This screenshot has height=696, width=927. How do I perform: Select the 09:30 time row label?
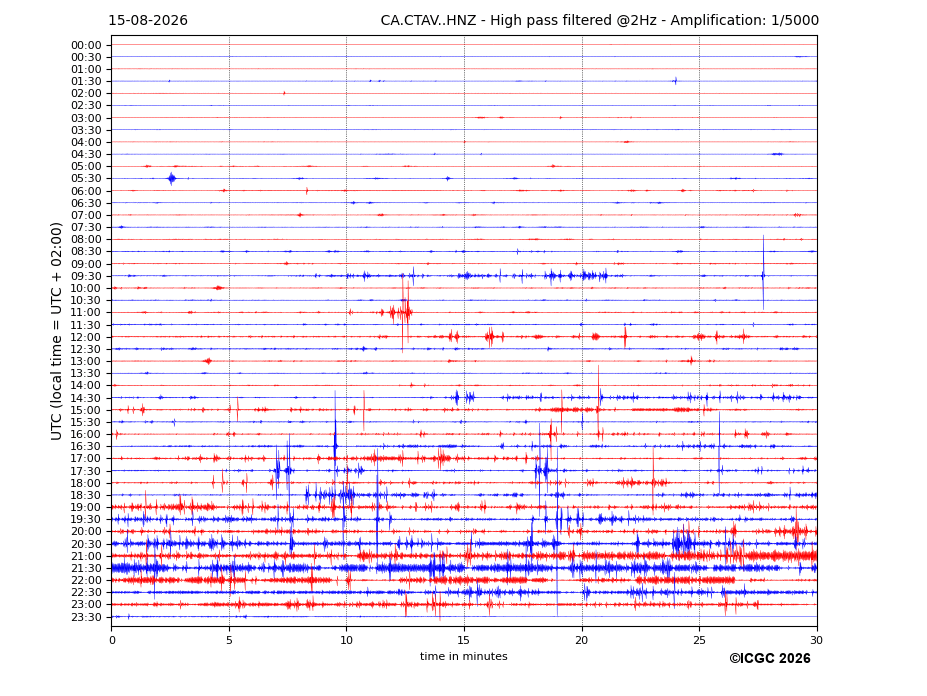pyautogui.click(x=86, y=276)
